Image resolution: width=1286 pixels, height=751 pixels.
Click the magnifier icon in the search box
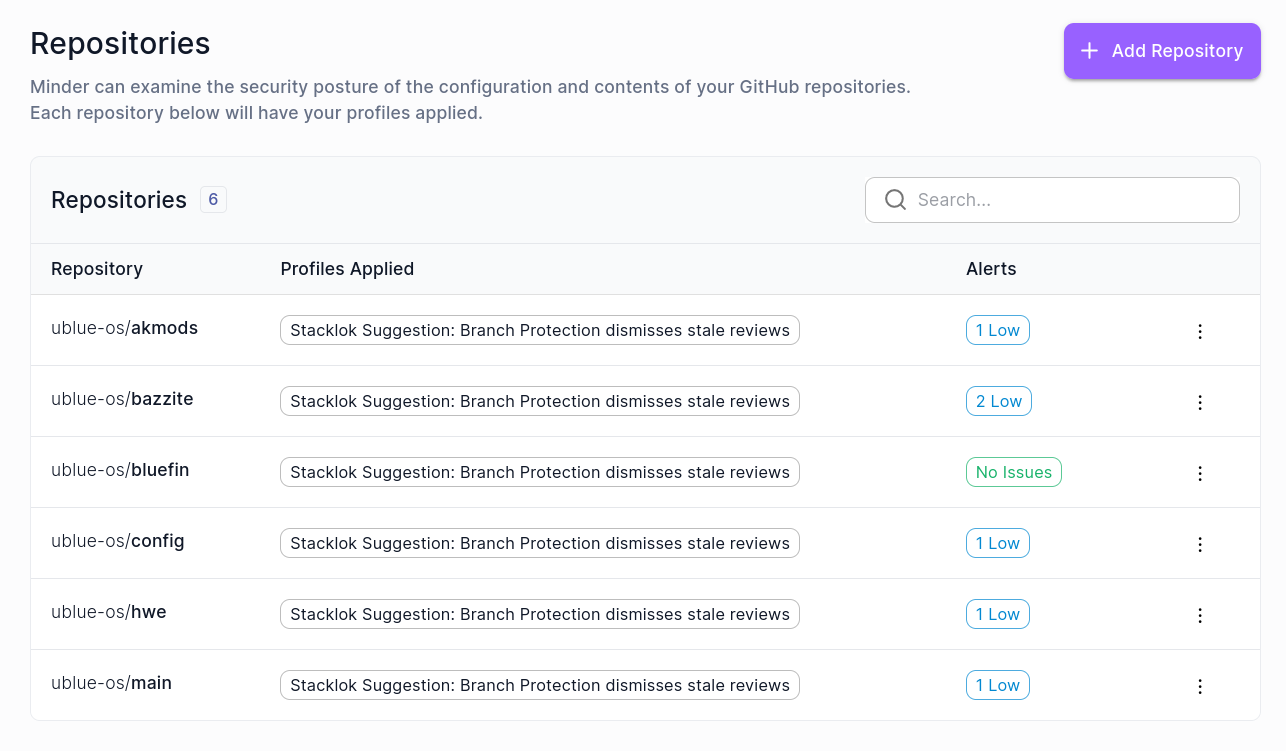tap(895, 200)
